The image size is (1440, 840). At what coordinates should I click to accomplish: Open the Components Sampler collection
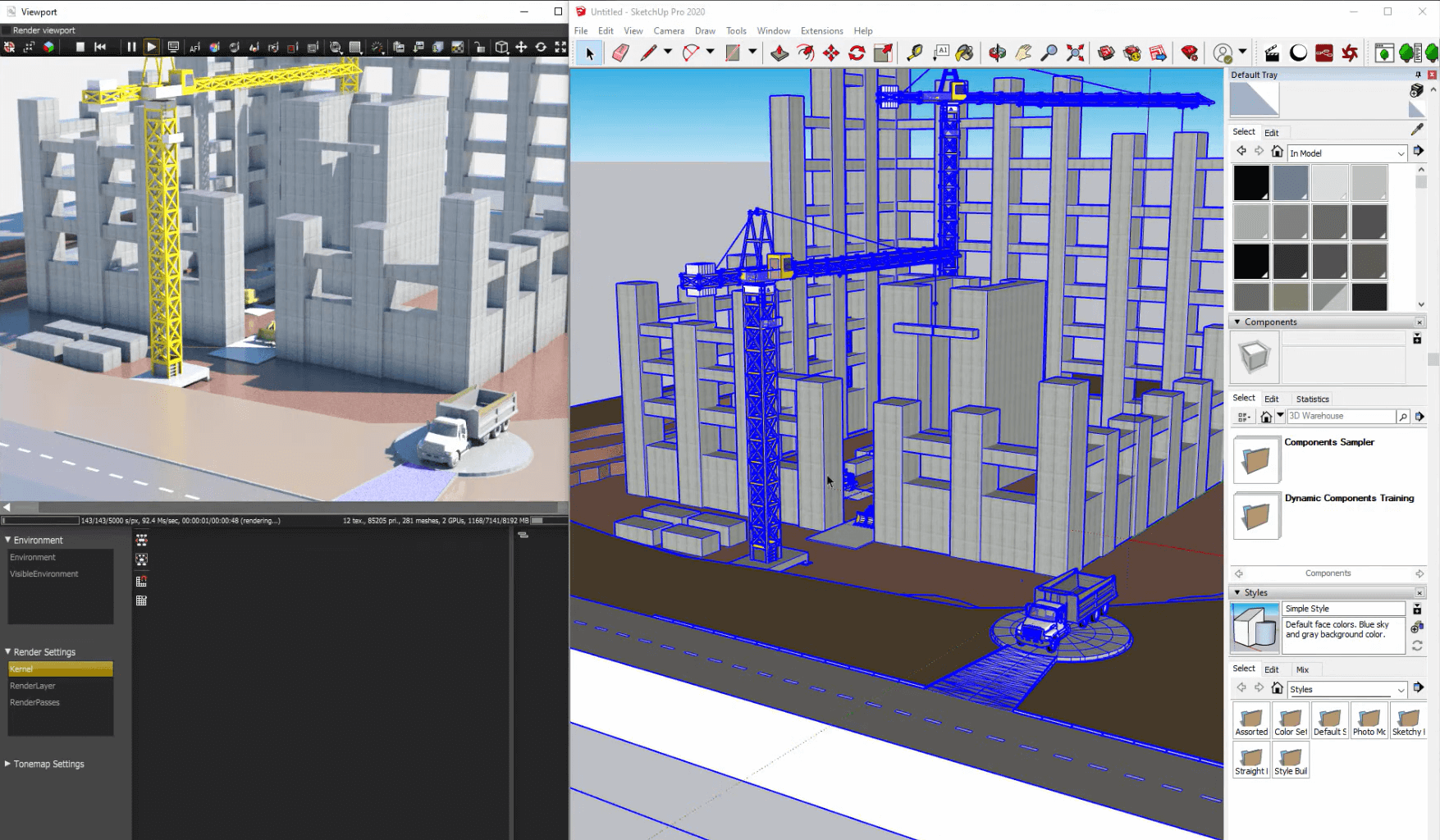1256,459
